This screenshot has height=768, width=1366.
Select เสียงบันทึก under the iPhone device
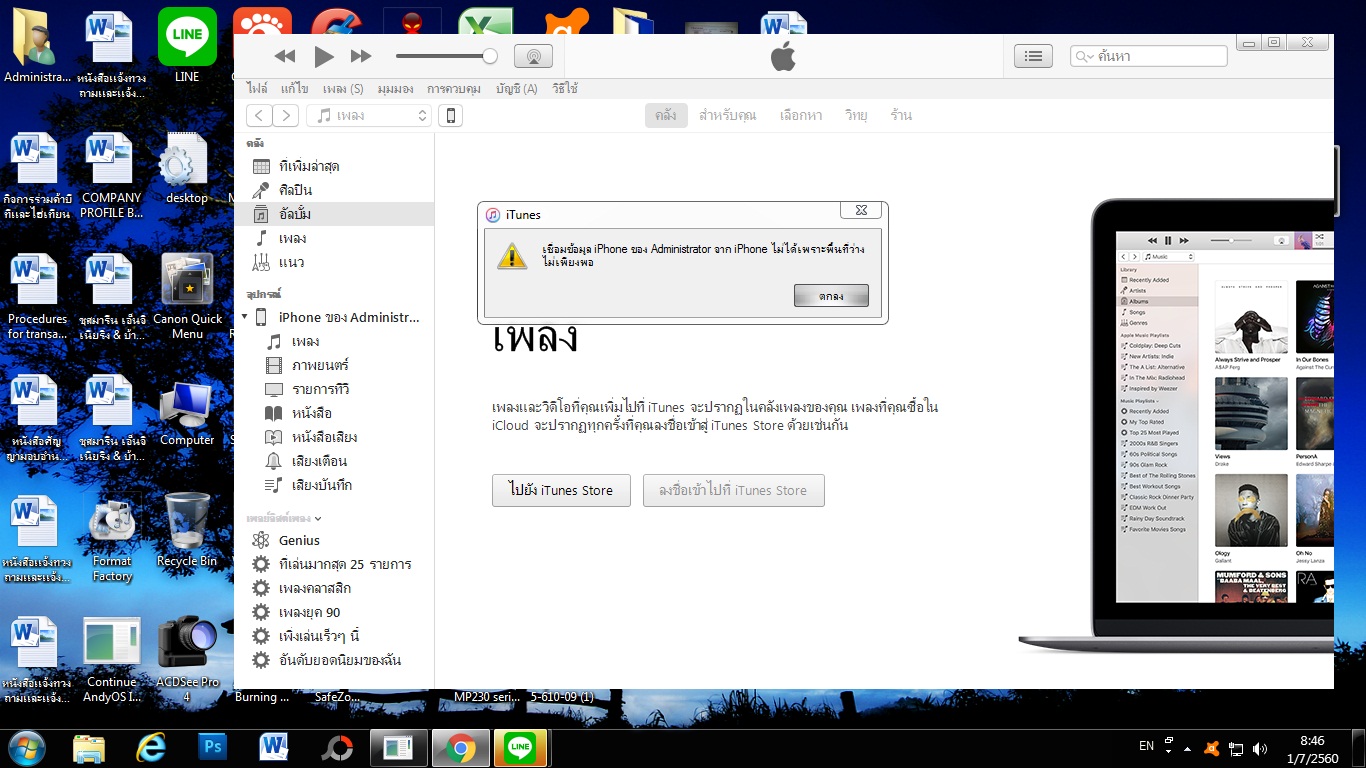[335, 485]
